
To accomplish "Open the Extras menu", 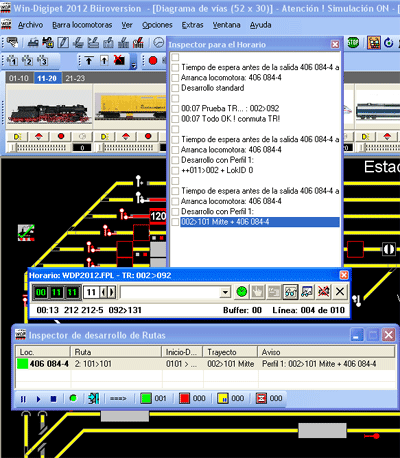I will [192, 25].
